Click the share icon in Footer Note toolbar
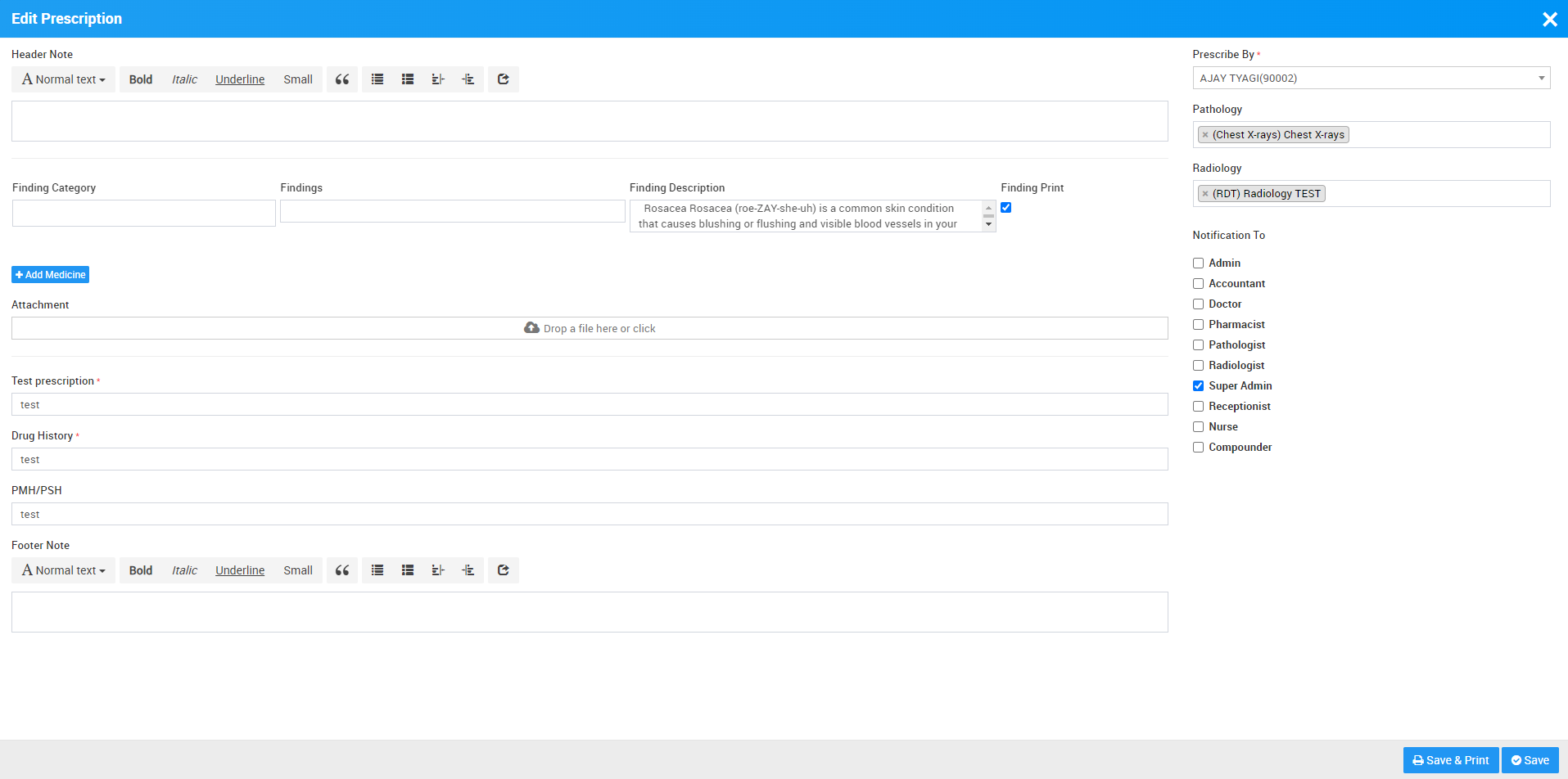The image size is (1568, 779). point(503,570)
